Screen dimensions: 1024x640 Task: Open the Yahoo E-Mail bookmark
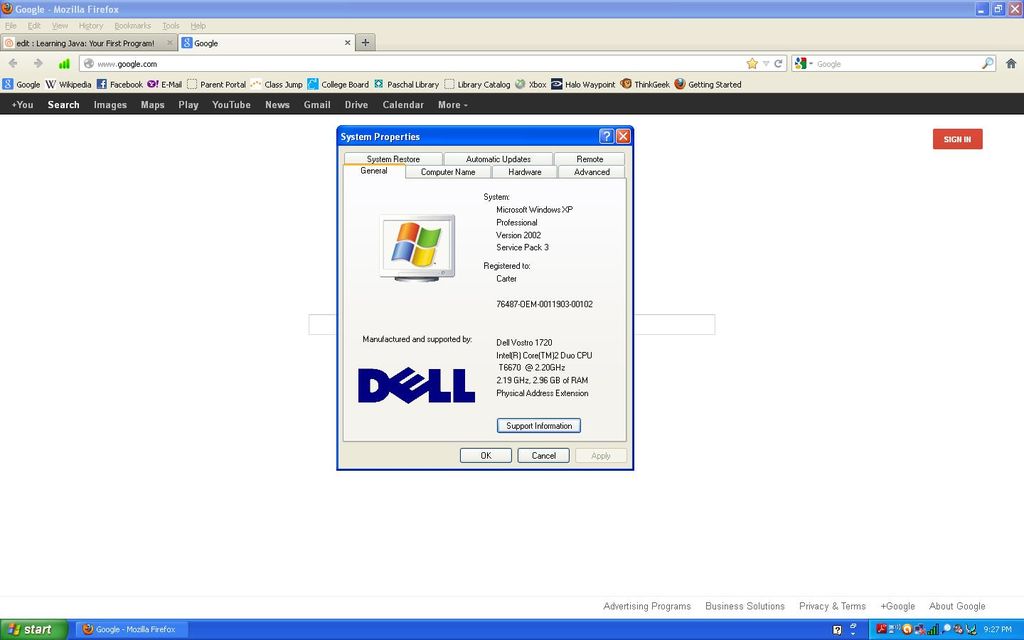(x=165, y=84)
